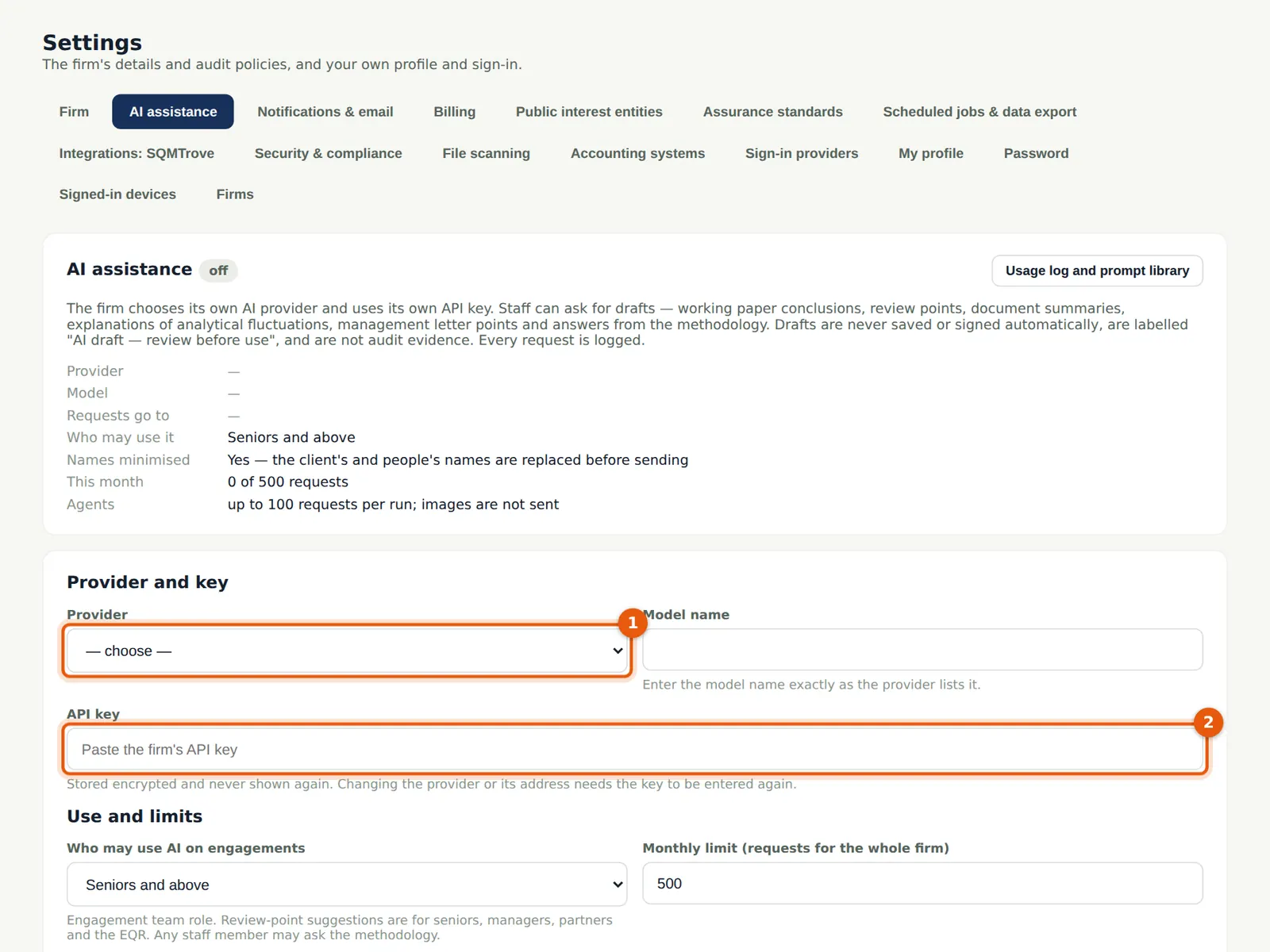Open the Assurance standards tab
Viewport: 1270px width, 952px height.
point(773,112)
